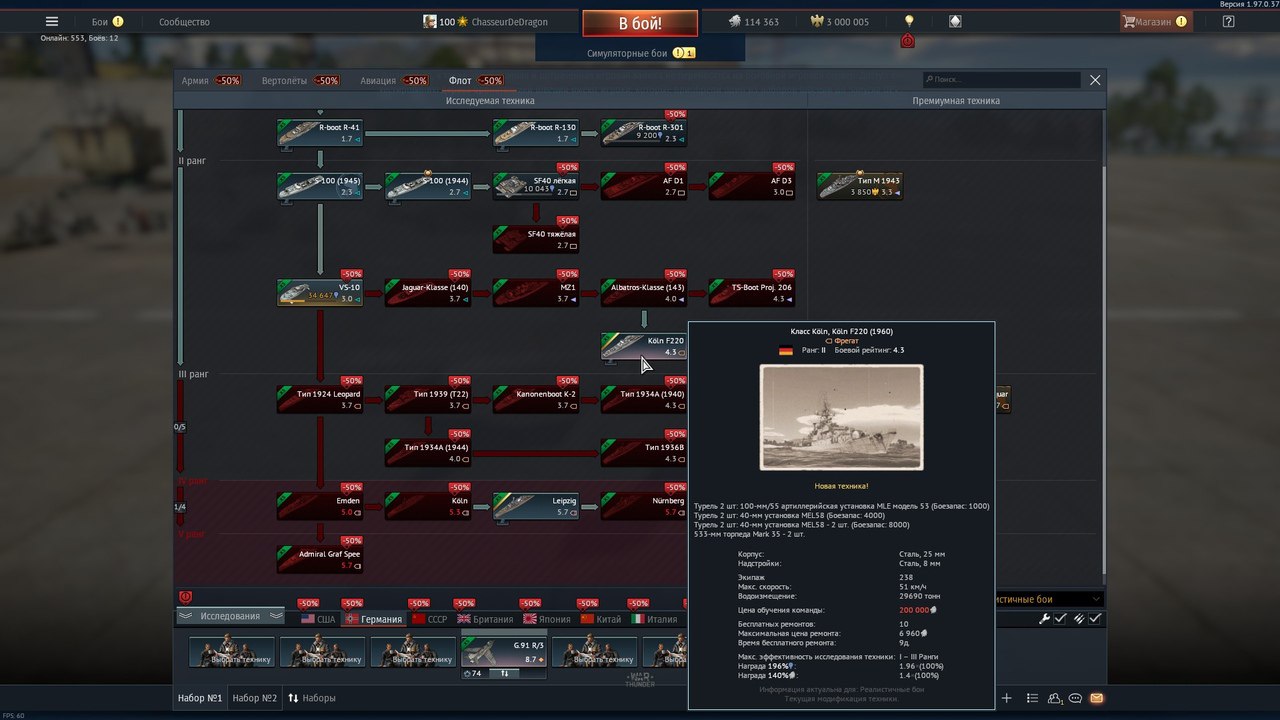Click the Golden Eagles currency icon

pyautogui.click(x=815, y=21)
